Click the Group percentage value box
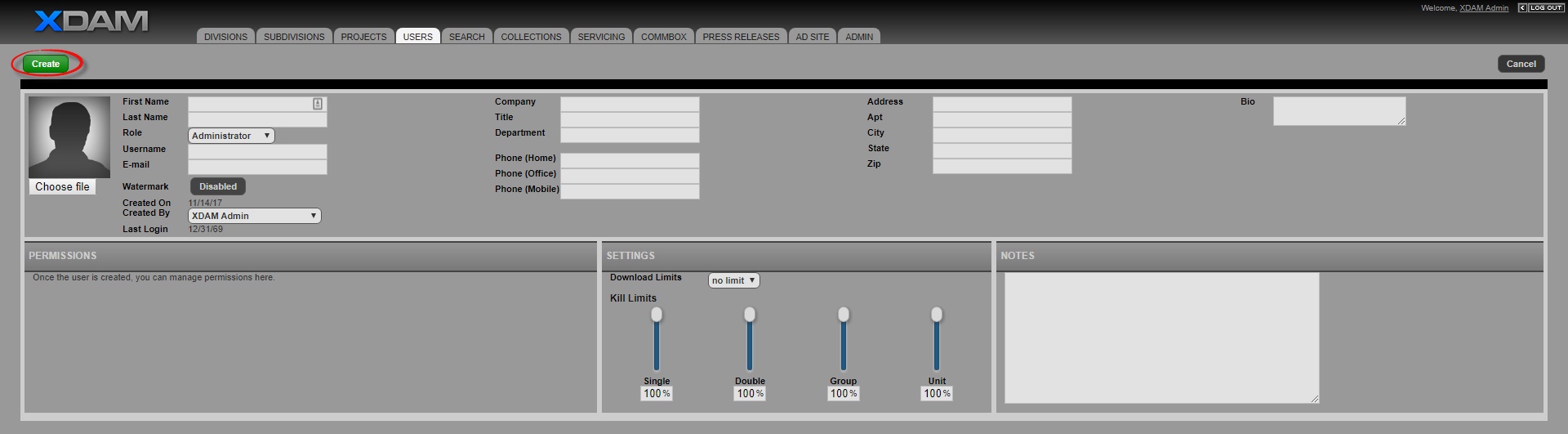 [x=843, y=394]
